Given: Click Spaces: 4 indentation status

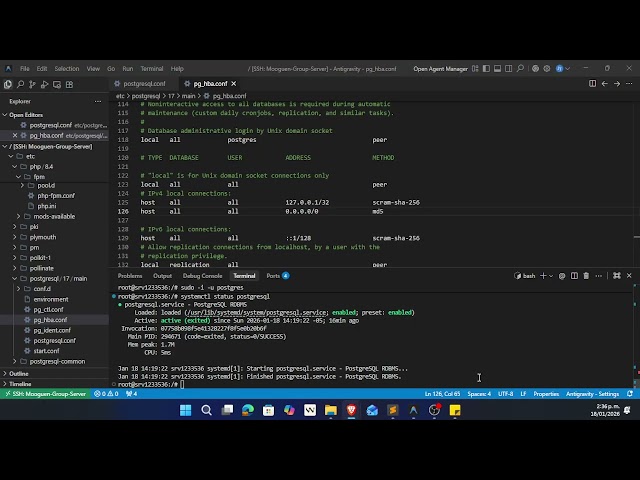Looking at the screenshot, I should click(479, 394).
